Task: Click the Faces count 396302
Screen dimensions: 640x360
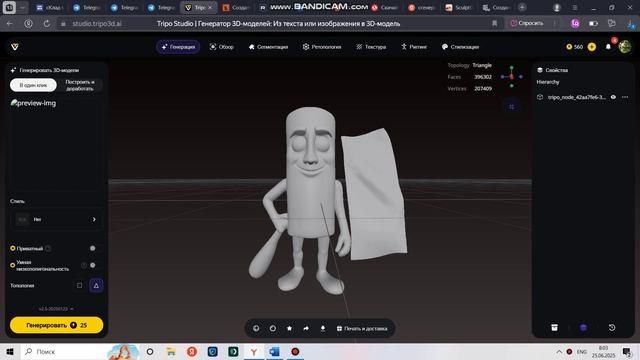Action: pos(483,77)
